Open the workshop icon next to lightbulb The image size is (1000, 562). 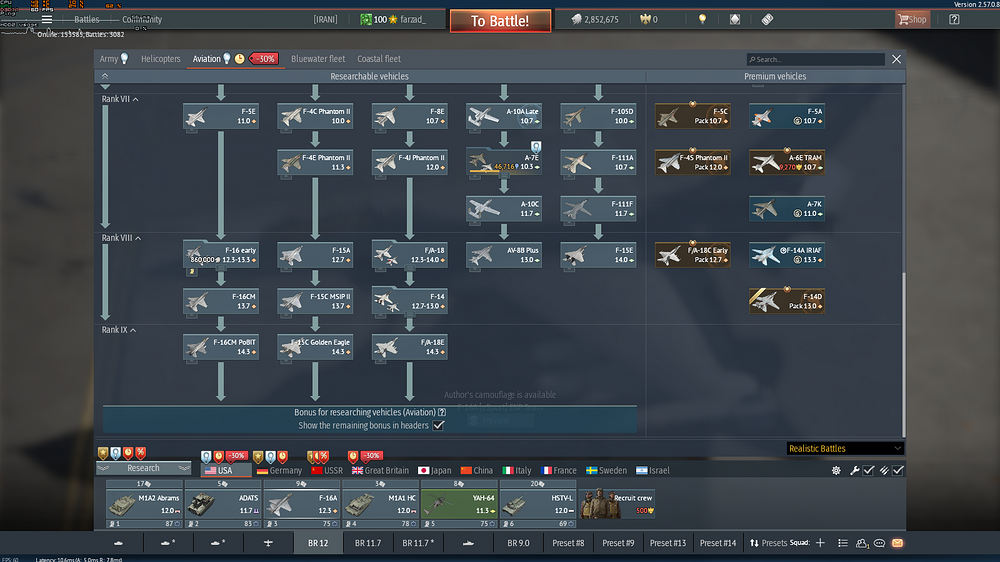pyautogui.click(x=735, y=19)
